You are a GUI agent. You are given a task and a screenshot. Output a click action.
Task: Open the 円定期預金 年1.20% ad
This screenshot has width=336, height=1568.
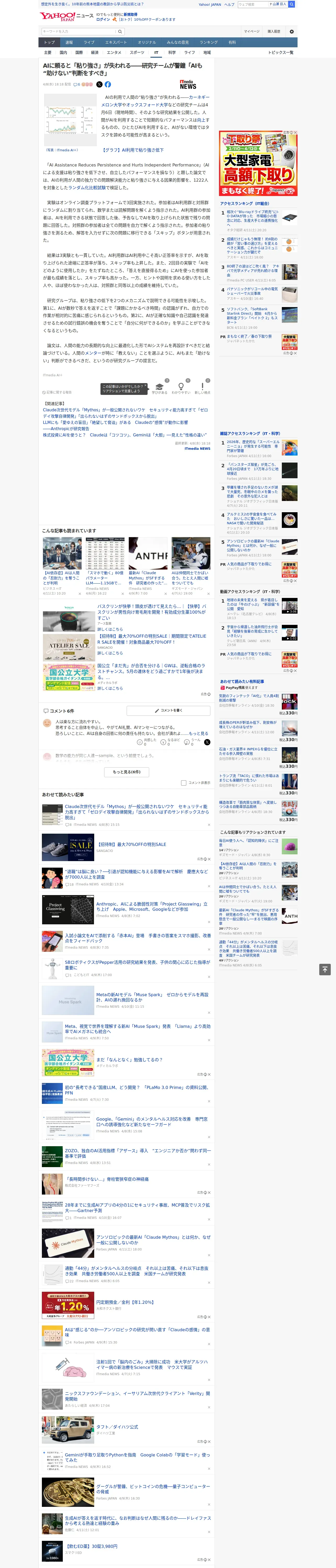68,1305
